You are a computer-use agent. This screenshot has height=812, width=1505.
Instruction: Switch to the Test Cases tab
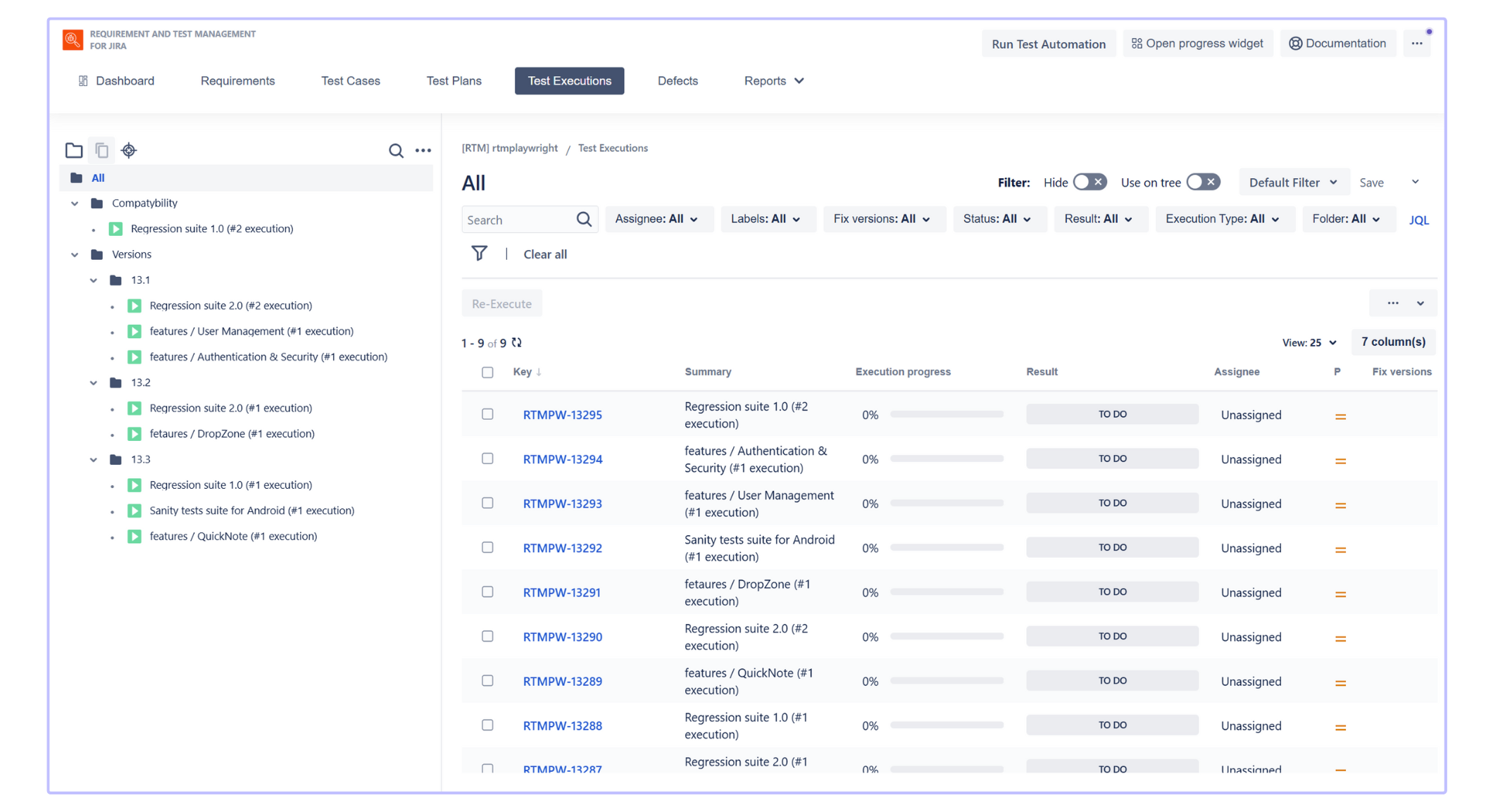(351, 81)
